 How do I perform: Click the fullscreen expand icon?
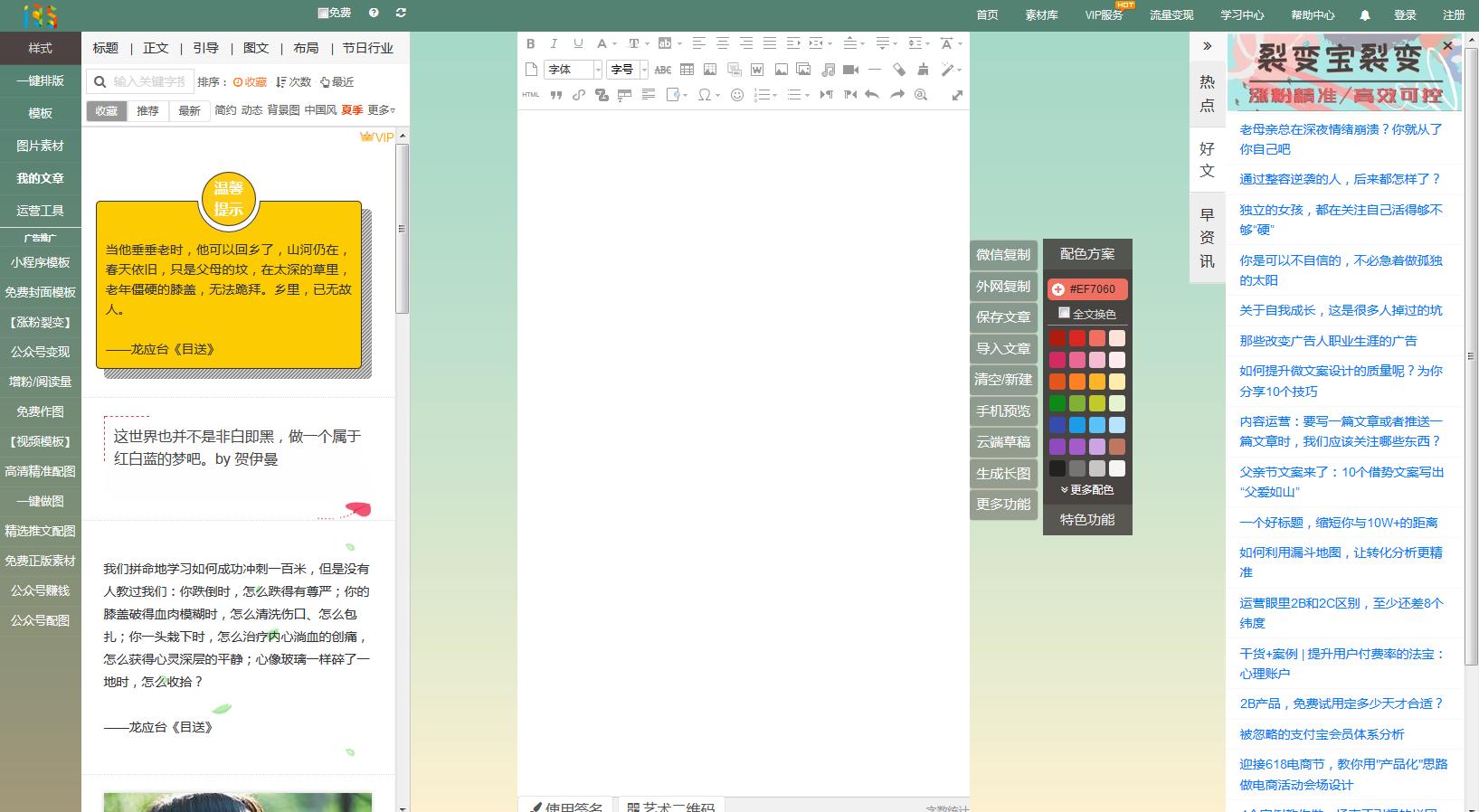tap(957, 95)
